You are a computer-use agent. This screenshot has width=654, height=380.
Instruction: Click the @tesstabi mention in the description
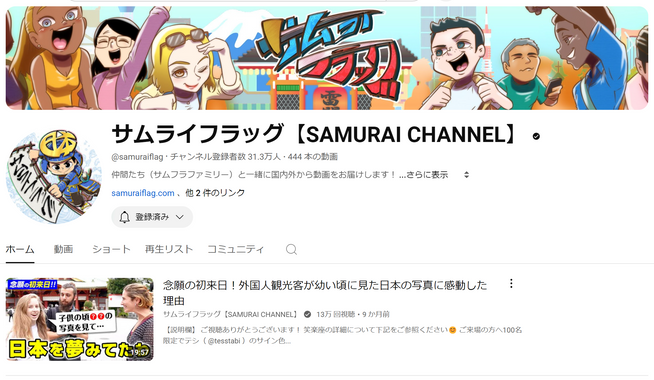coord(224,341)
